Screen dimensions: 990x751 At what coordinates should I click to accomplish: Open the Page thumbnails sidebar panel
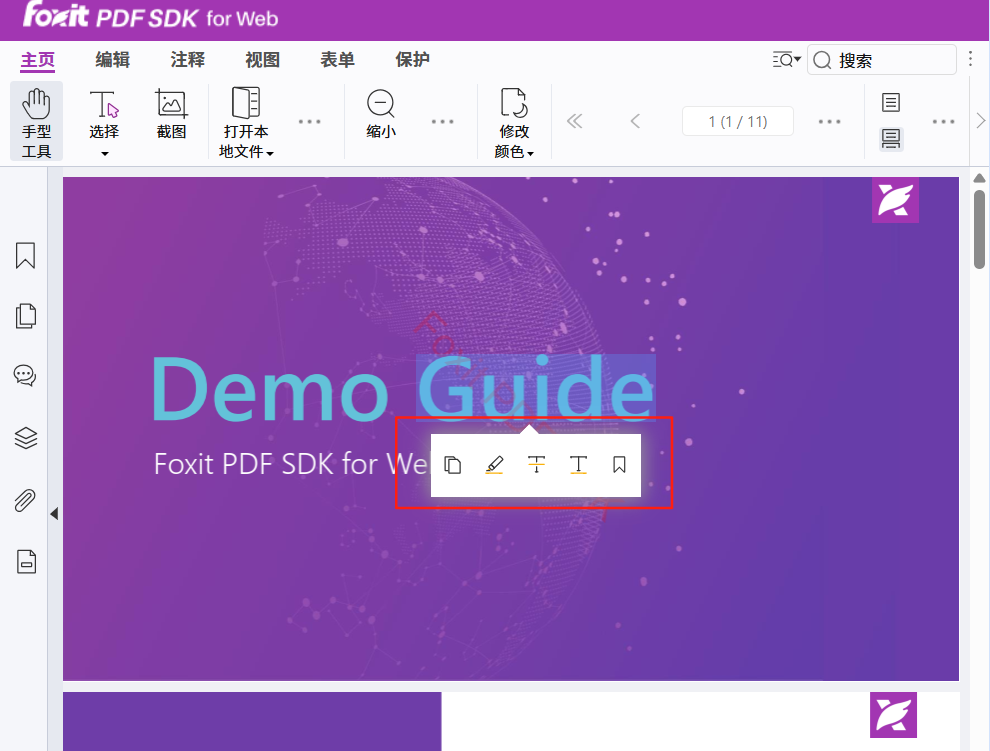[26, 316]
